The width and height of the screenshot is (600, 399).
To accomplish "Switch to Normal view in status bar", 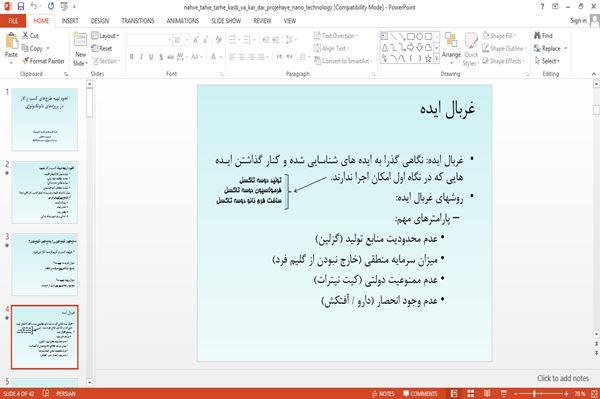I will (x=454, y=393).
